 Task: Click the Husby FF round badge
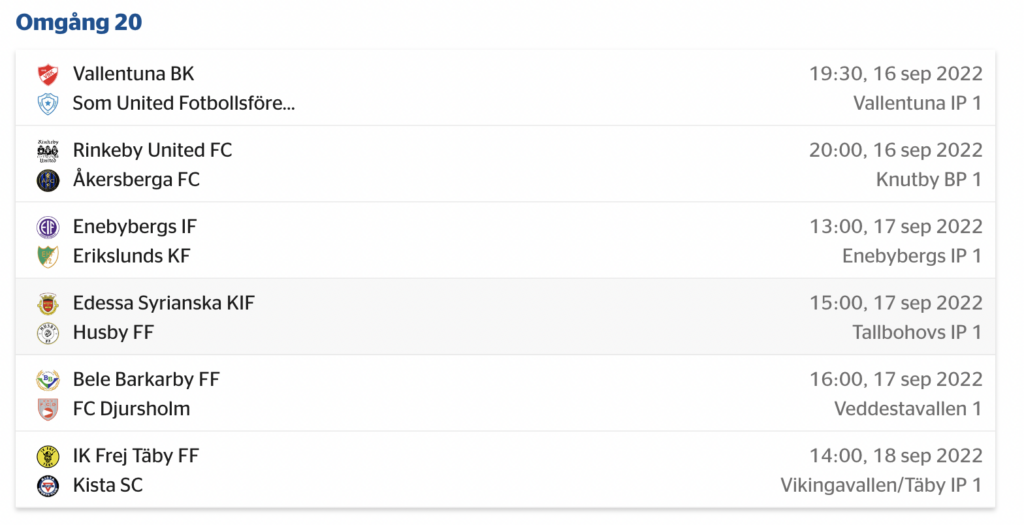(48, 333)
